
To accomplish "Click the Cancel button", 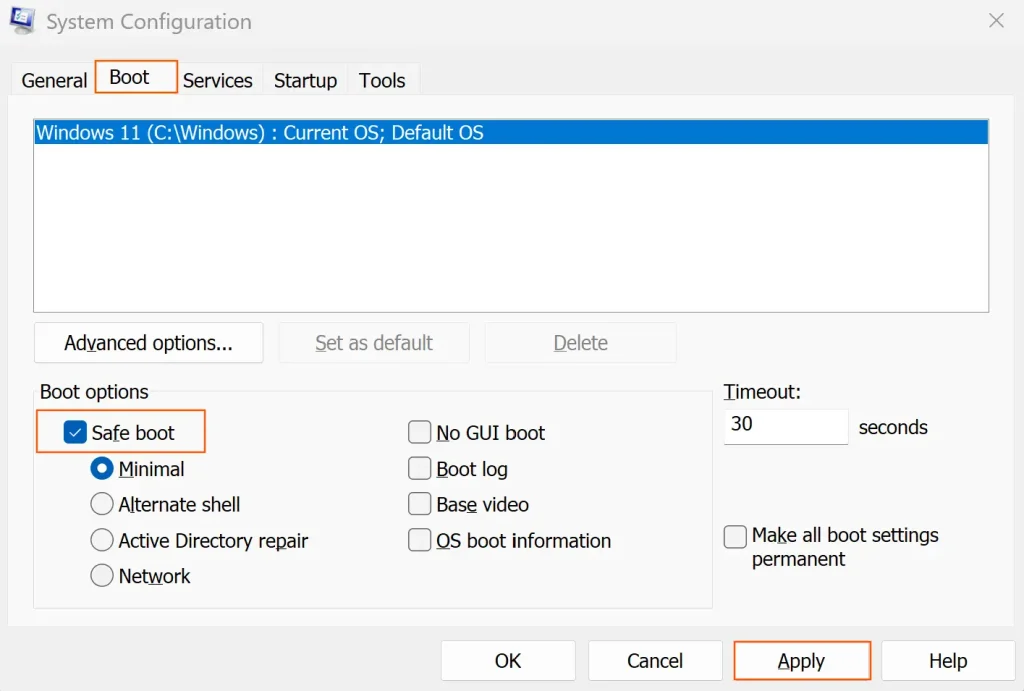I will click(655, 660).
